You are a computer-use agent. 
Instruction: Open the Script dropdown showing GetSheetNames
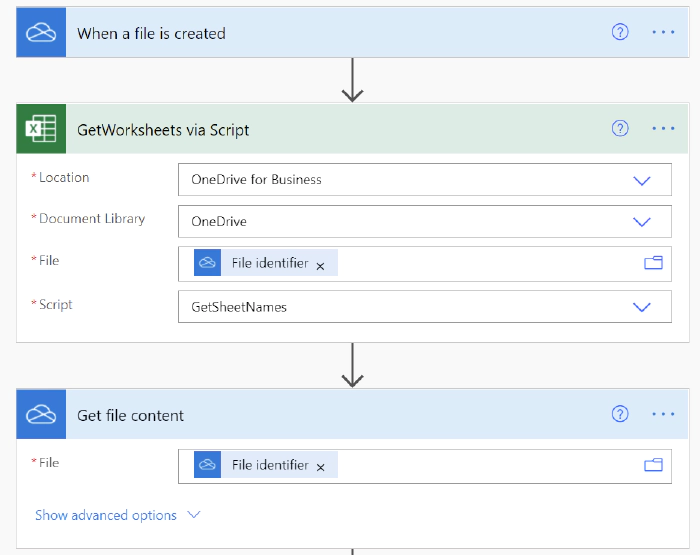click(642, 307)
